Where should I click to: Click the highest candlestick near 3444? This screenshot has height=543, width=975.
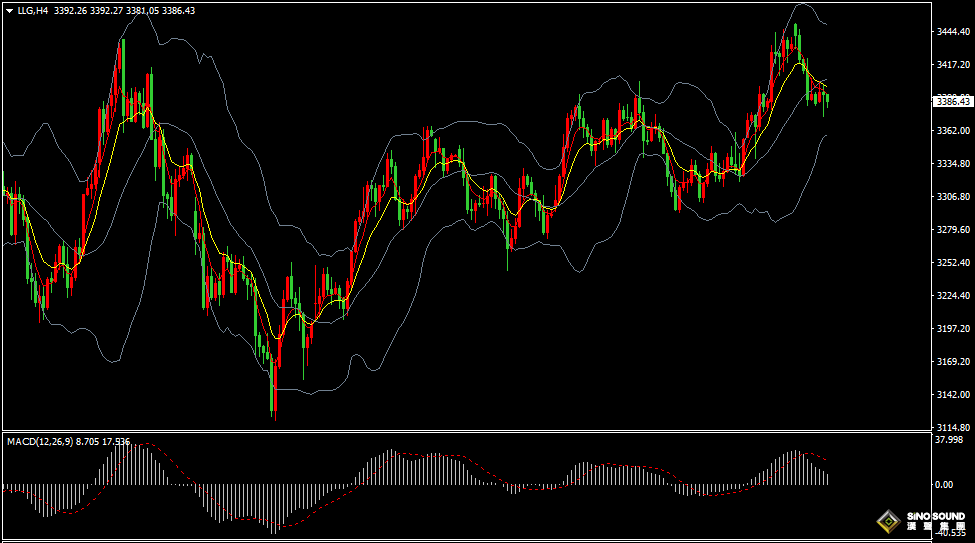796,35
